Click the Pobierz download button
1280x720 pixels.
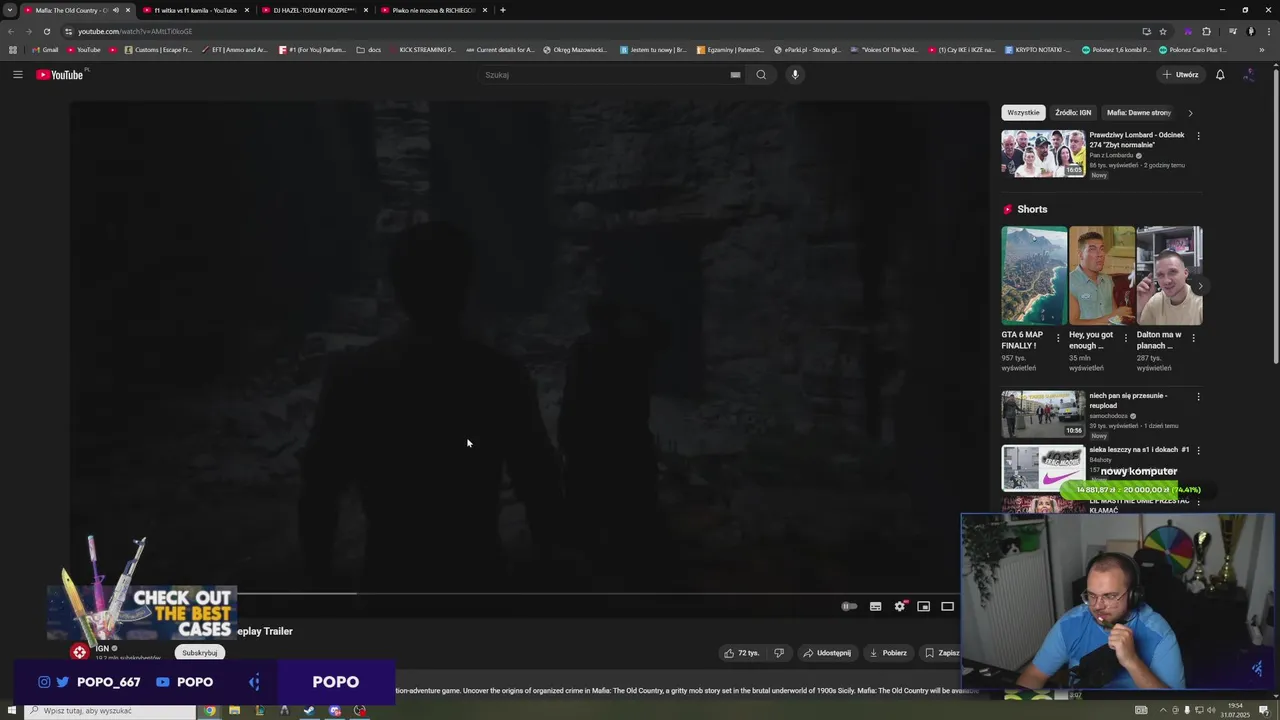(x=888, y=653)
